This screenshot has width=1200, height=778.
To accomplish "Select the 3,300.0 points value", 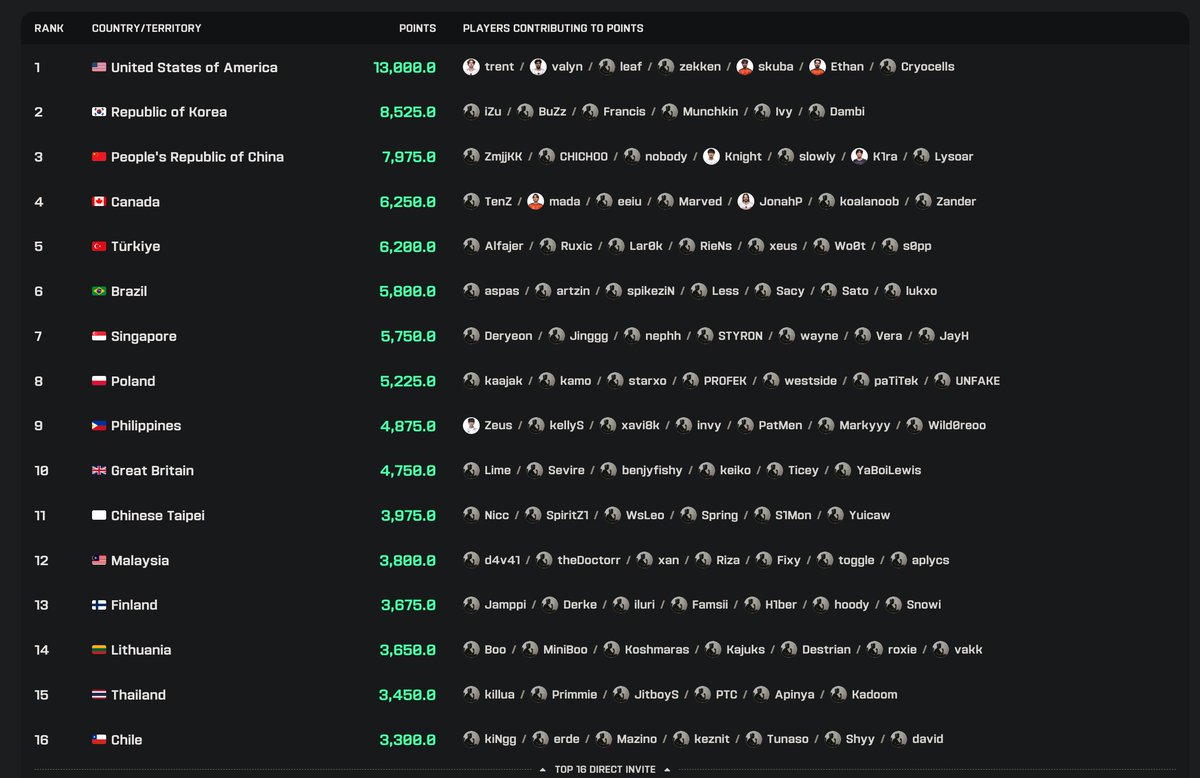I will (407, 740).
